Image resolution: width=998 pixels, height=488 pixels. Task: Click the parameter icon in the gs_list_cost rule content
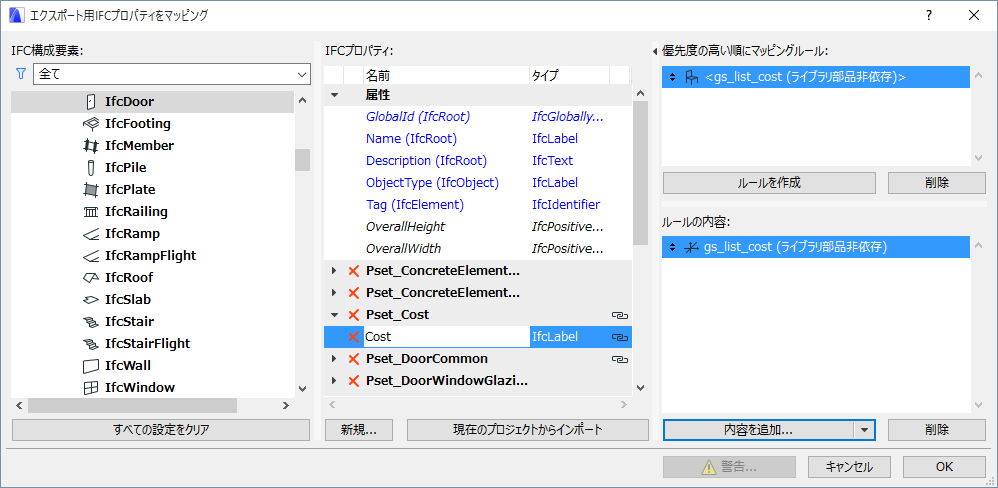[x=691, y=248]
